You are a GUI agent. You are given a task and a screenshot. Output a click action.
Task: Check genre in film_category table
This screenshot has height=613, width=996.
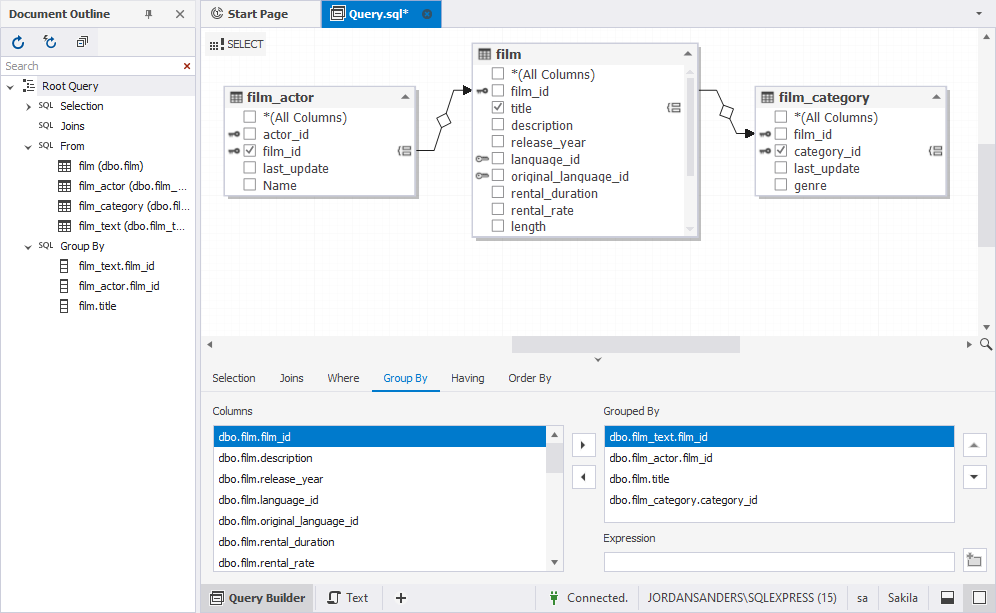coord(781,185)
